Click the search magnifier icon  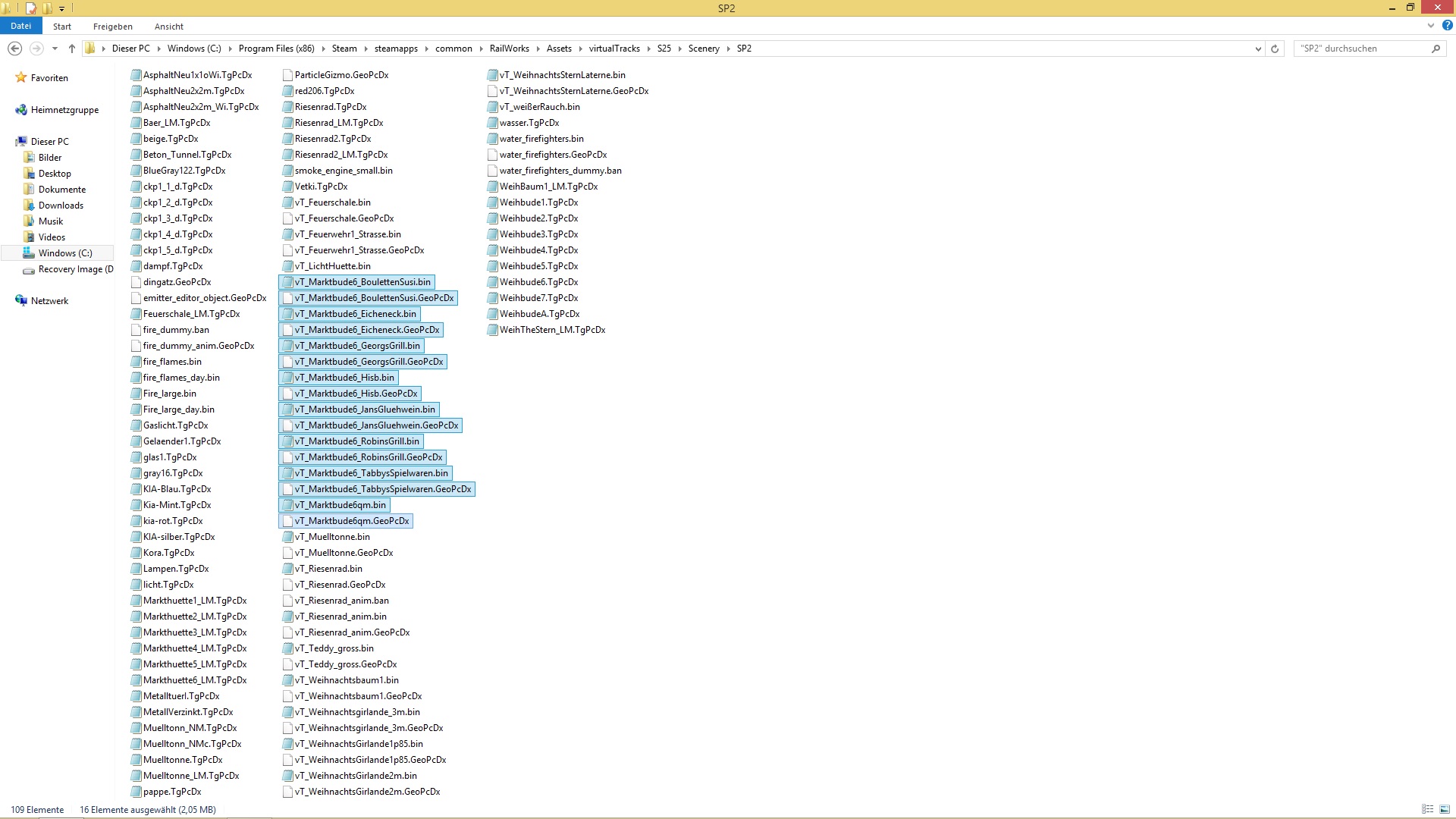coord(1436,49)
